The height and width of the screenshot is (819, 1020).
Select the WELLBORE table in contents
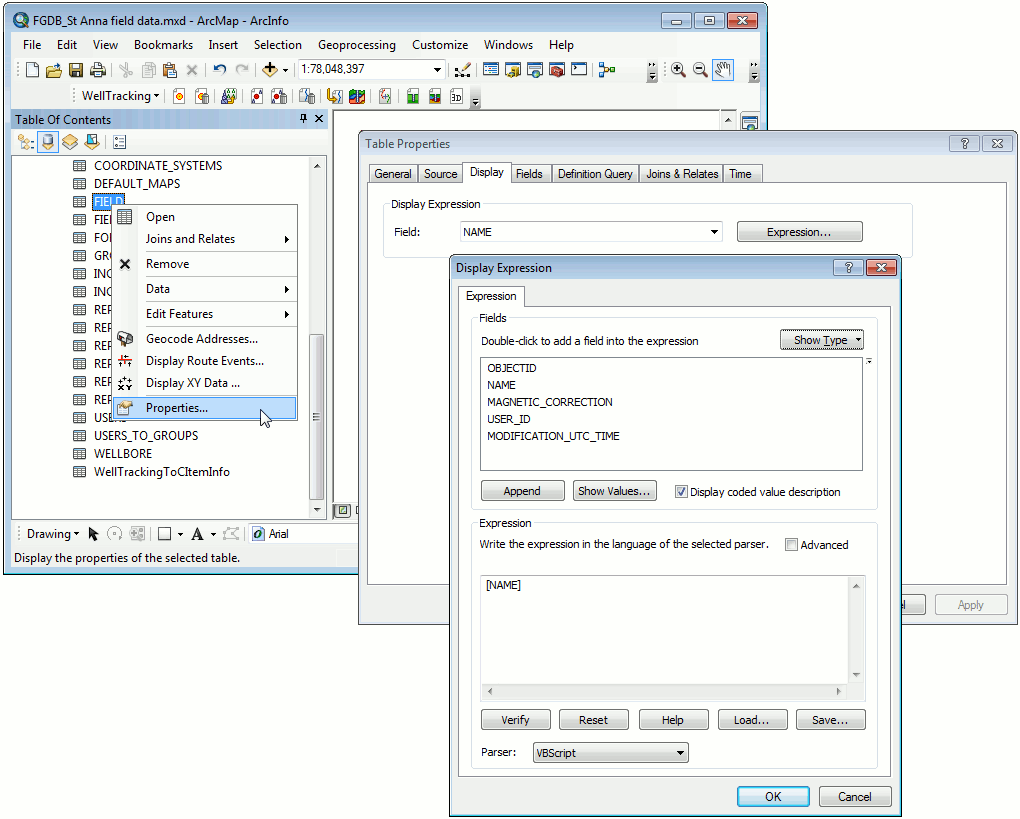pos(123,454)
